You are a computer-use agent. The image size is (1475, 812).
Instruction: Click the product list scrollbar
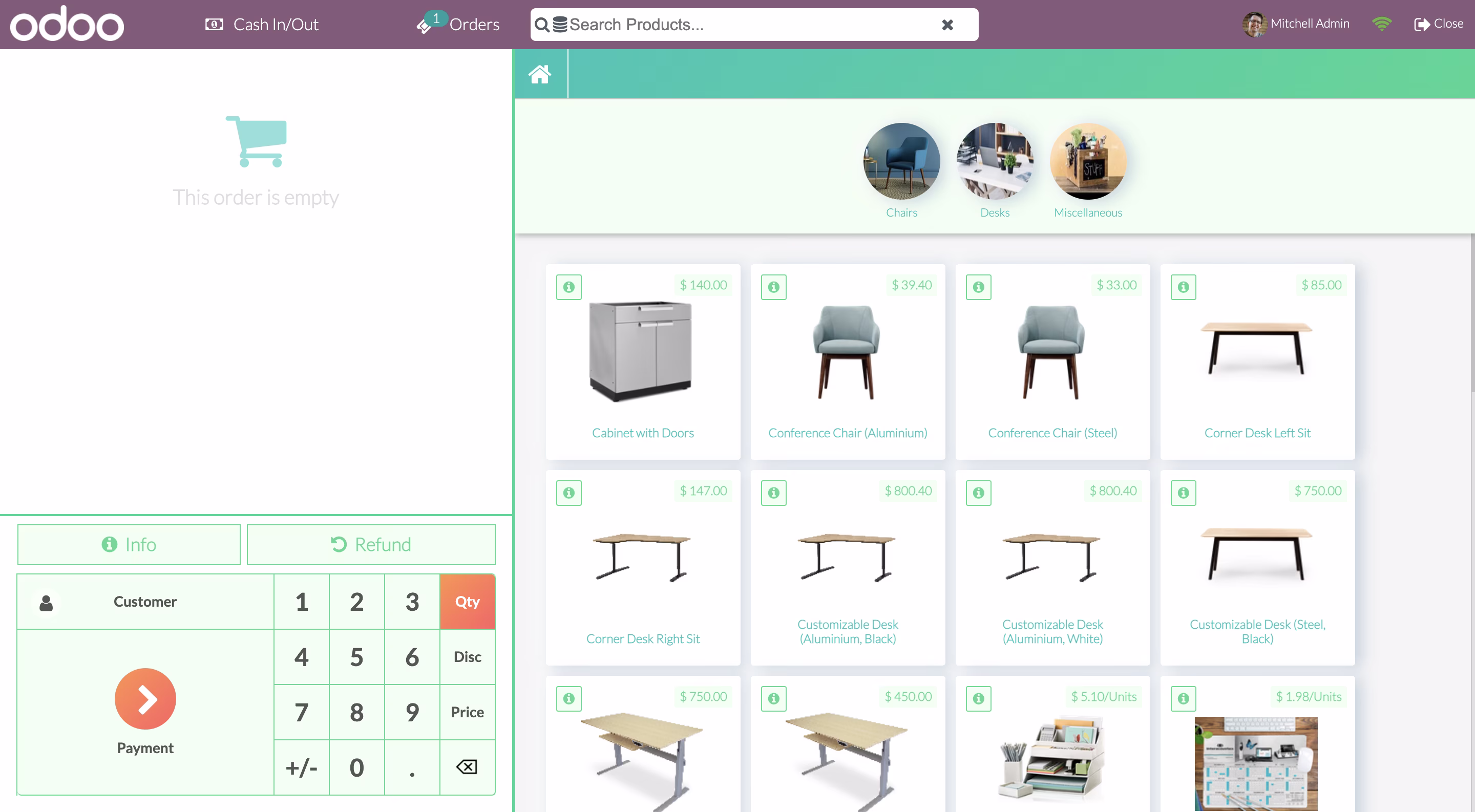point(1472,313)
